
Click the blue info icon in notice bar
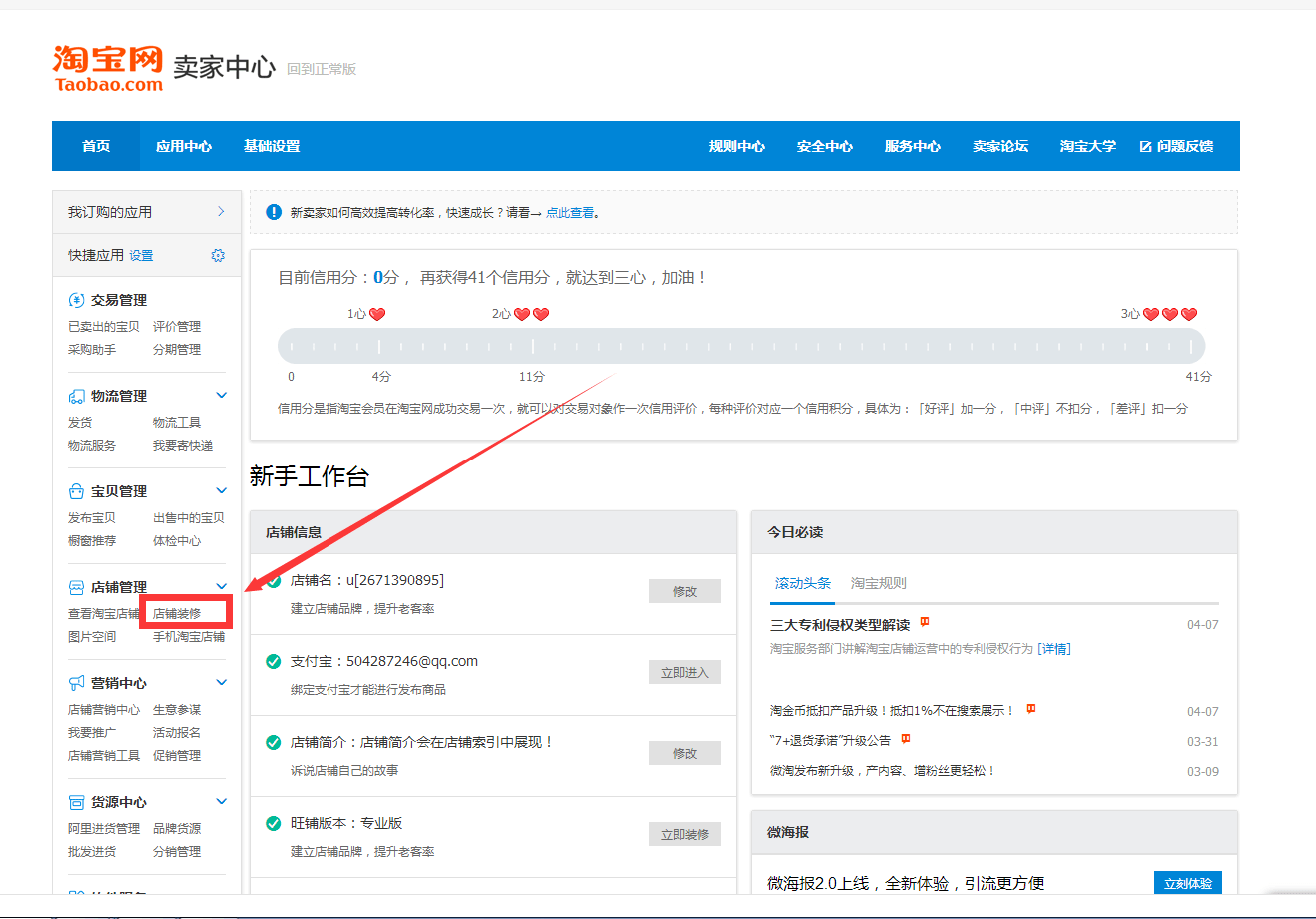tap(274, 212)
